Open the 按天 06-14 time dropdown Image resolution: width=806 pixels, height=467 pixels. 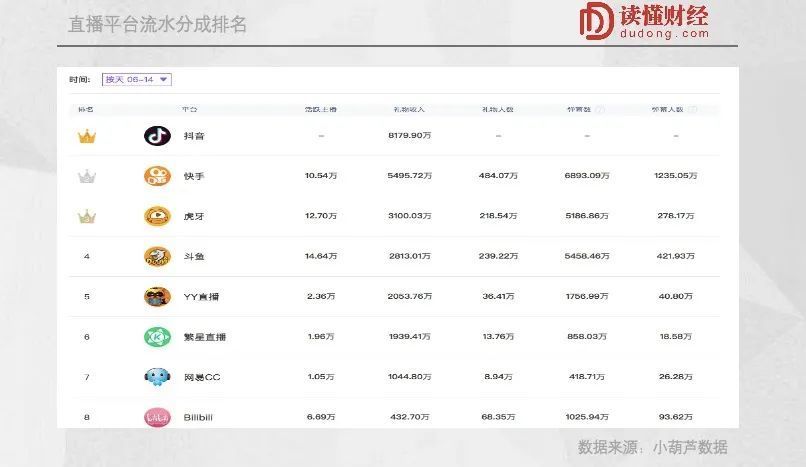click(137, 80)
